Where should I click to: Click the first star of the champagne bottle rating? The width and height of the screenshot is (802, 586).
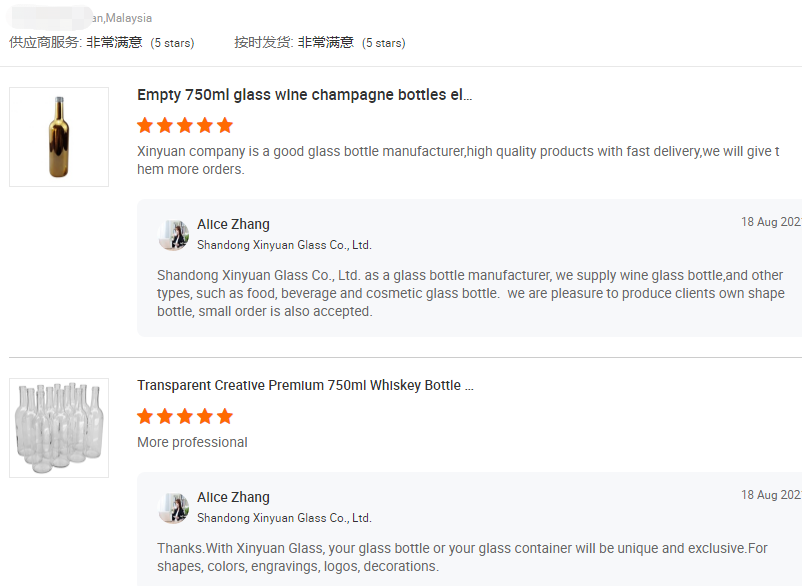pos(145,125)
